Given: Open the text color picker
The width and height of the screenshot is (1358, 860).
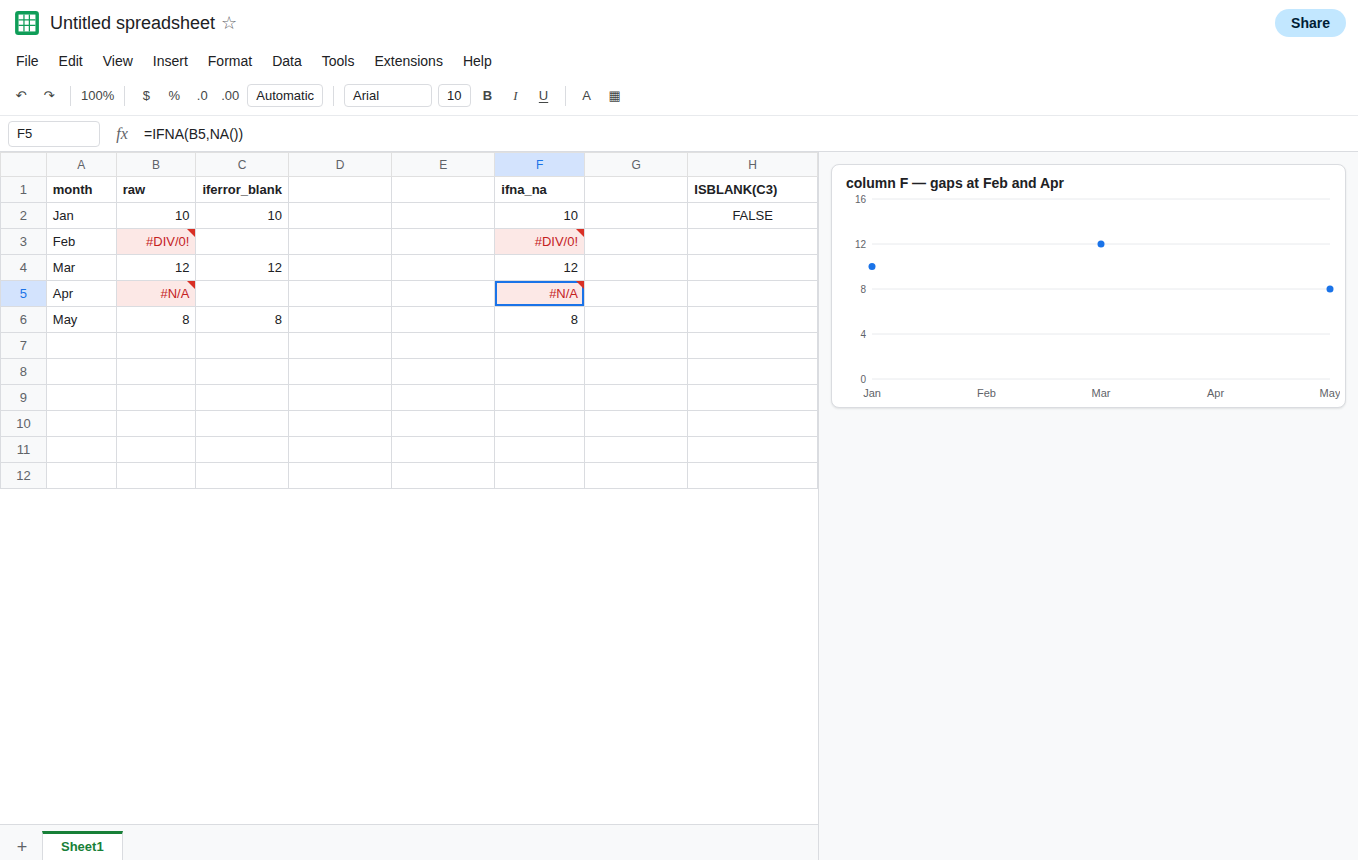Looking at the screenshot, I should (x=587, y=96).
